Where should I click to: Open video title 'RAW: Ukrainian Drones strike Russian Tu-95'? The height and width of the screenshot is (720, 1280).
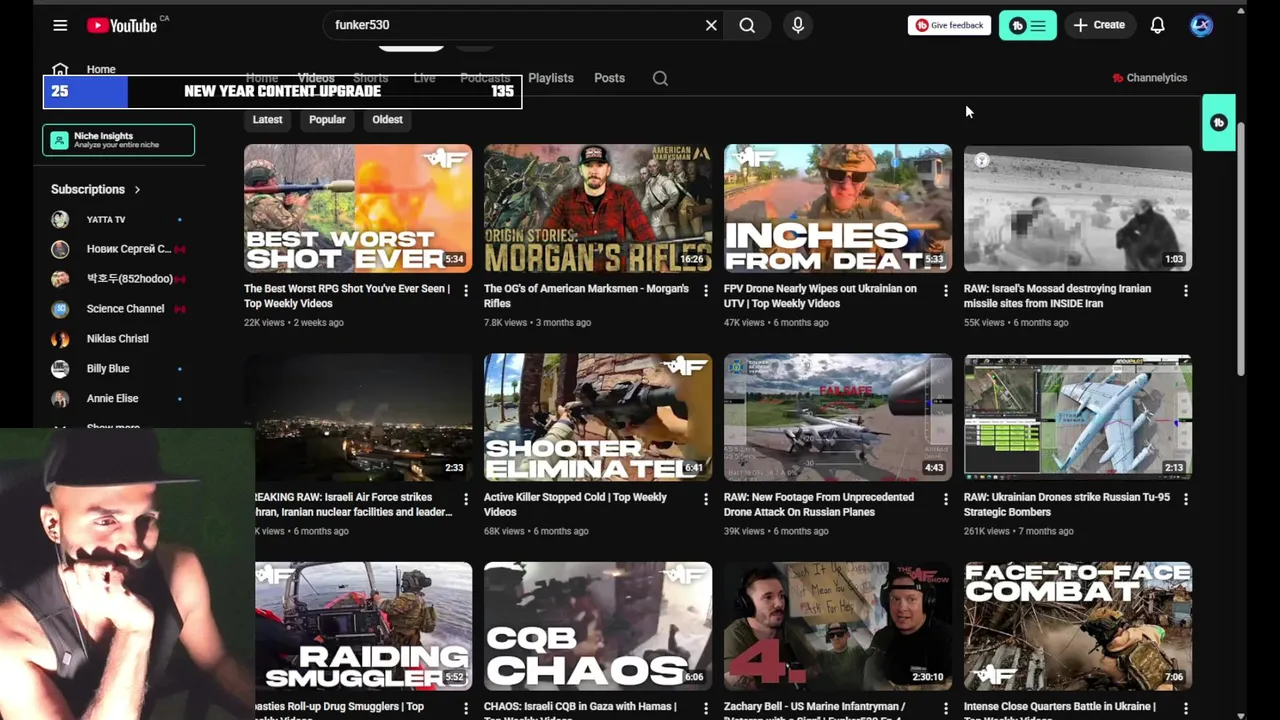(1067, 504)
